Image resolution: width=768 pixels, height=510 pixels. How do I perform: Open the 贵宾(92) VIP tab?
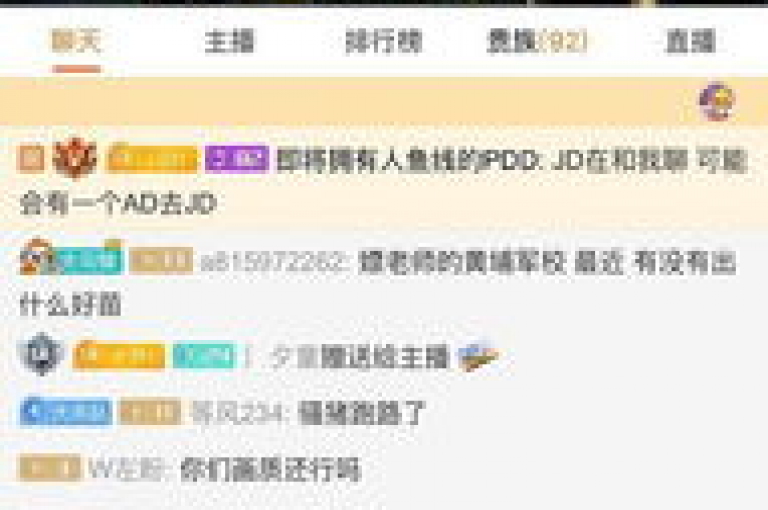(537, 41)
